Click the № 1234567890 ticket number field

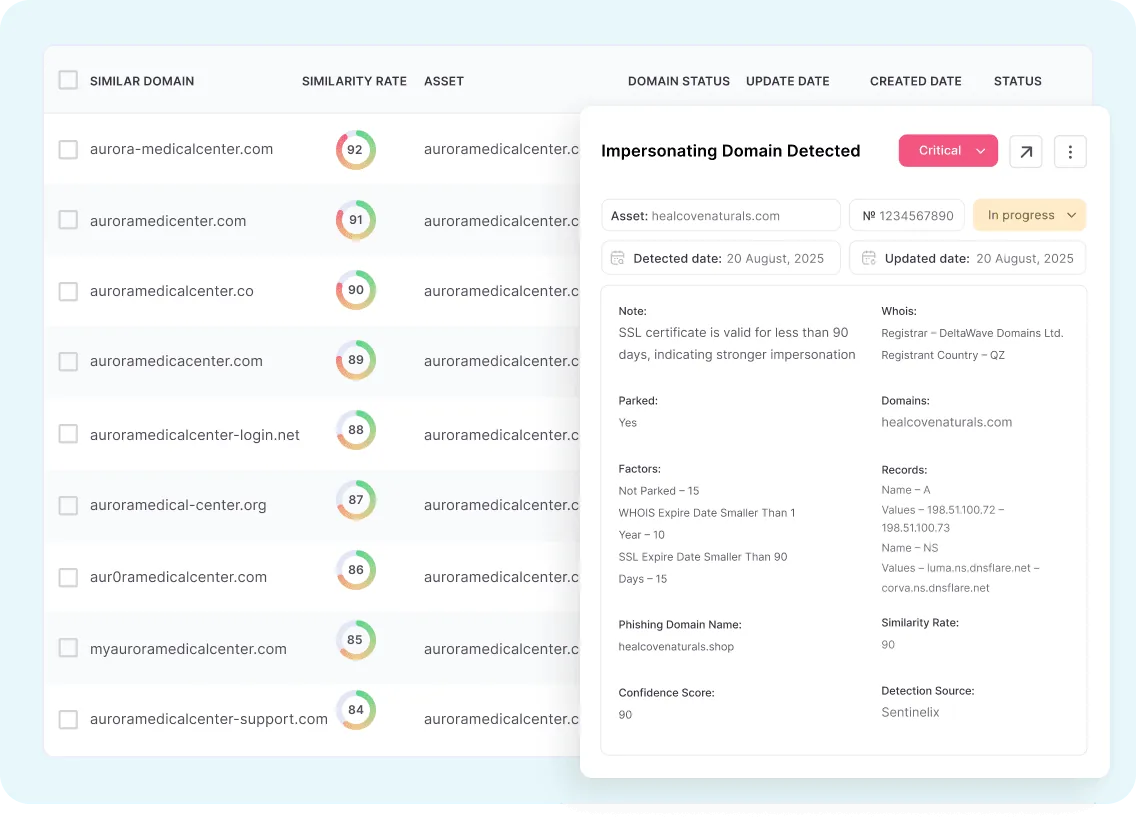coord(907,215)
